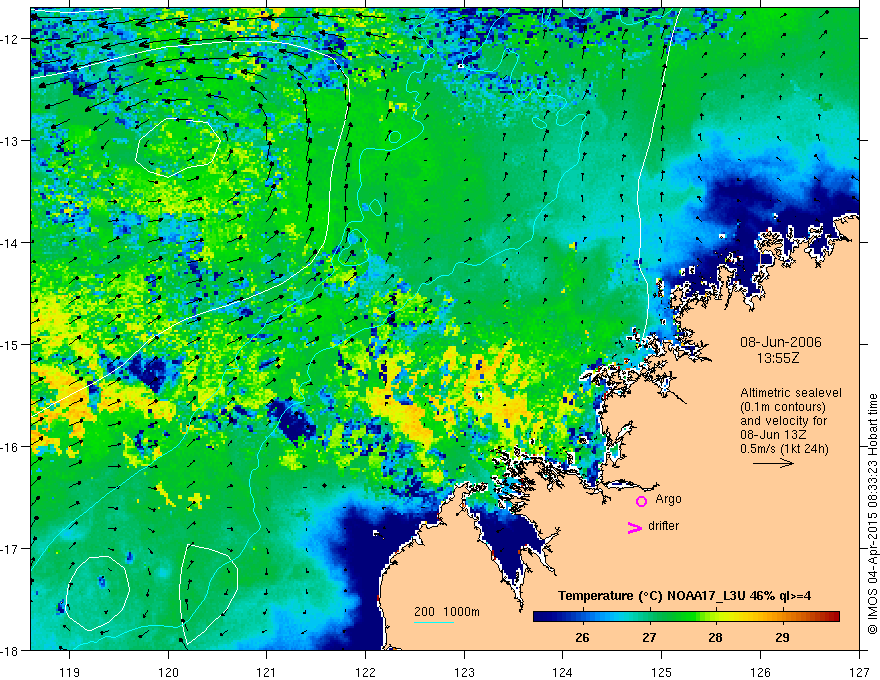880x680 pixels.
Task: Click the '-12' latitude axis label
Action: [11, 39]
